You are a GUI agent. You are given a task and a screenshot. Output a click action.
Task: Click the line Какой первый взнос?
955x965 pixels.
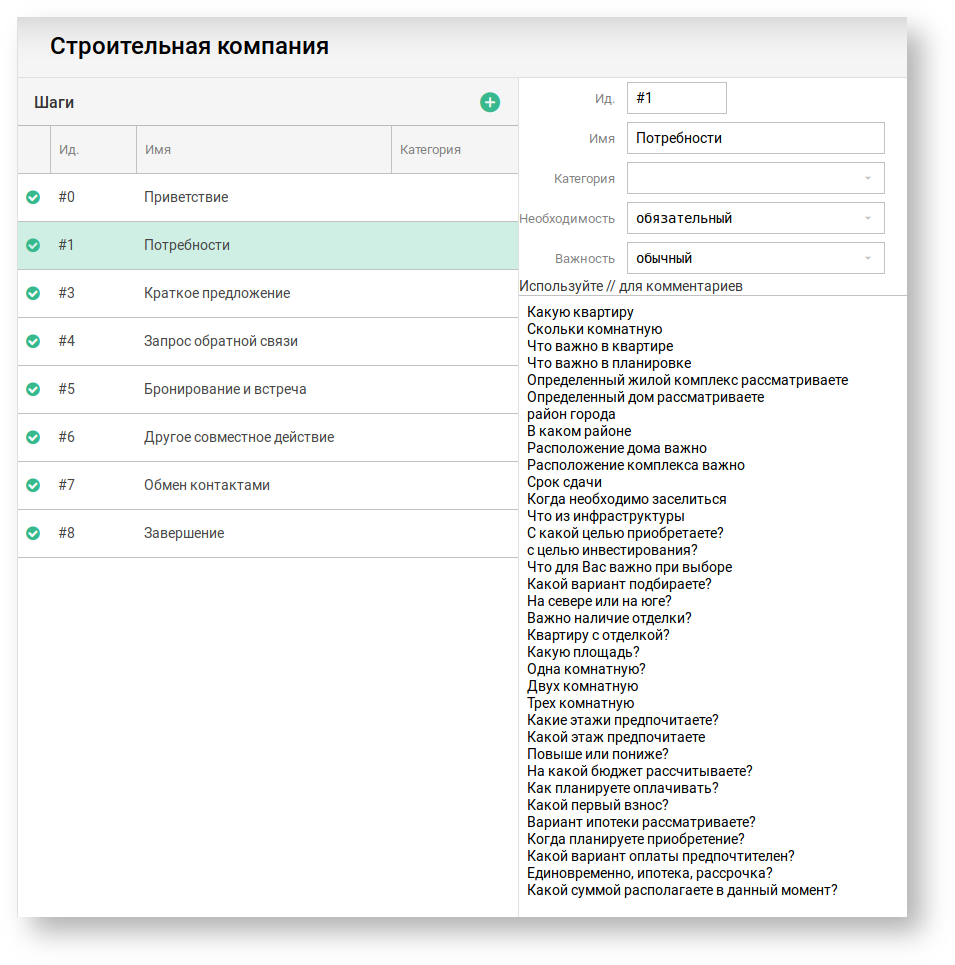(x=597, y=805)
